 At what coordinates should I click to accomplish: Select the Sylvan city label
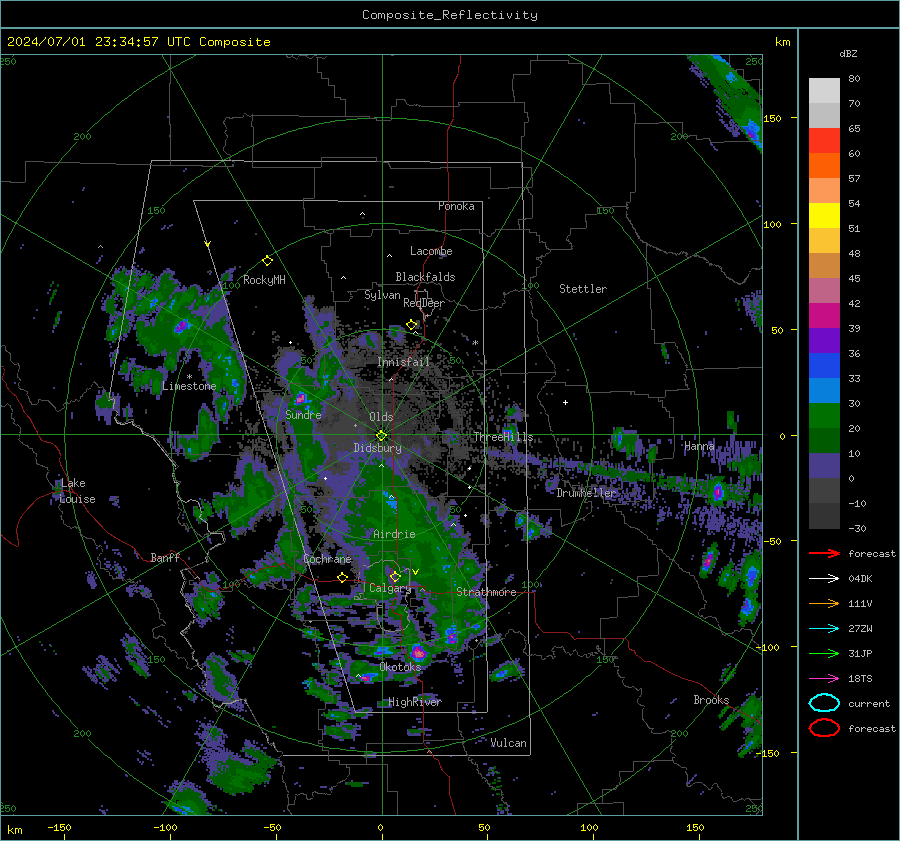[x=382, y=295]
